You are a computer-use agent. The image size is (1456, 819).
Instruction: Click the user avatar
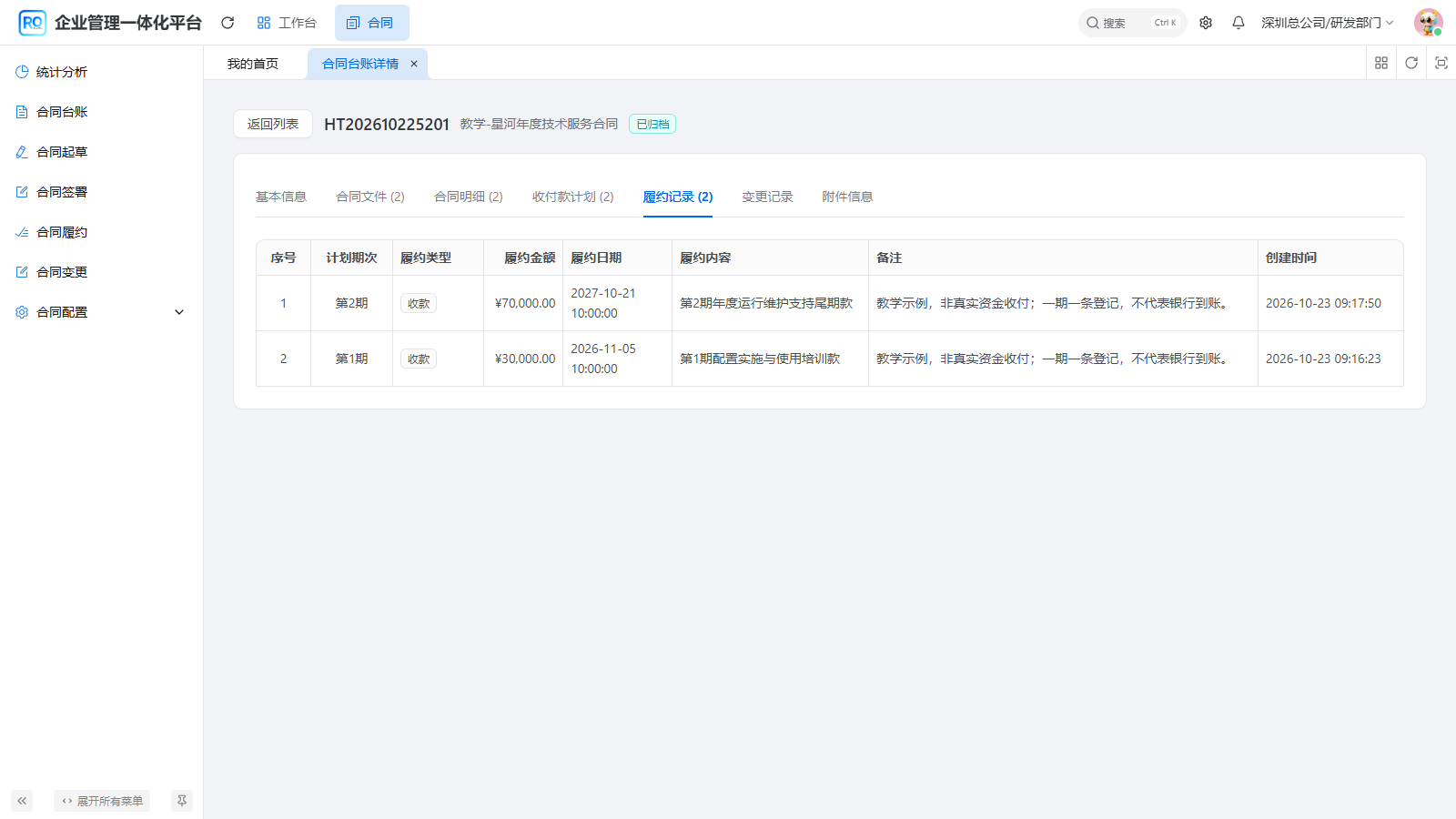click(1429, 23)
